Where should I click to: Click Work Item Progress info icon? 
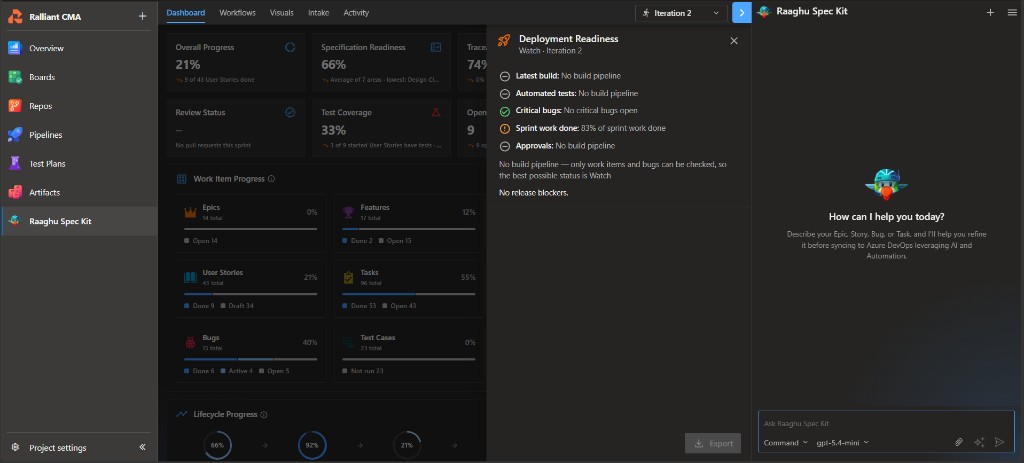point(272,179)
